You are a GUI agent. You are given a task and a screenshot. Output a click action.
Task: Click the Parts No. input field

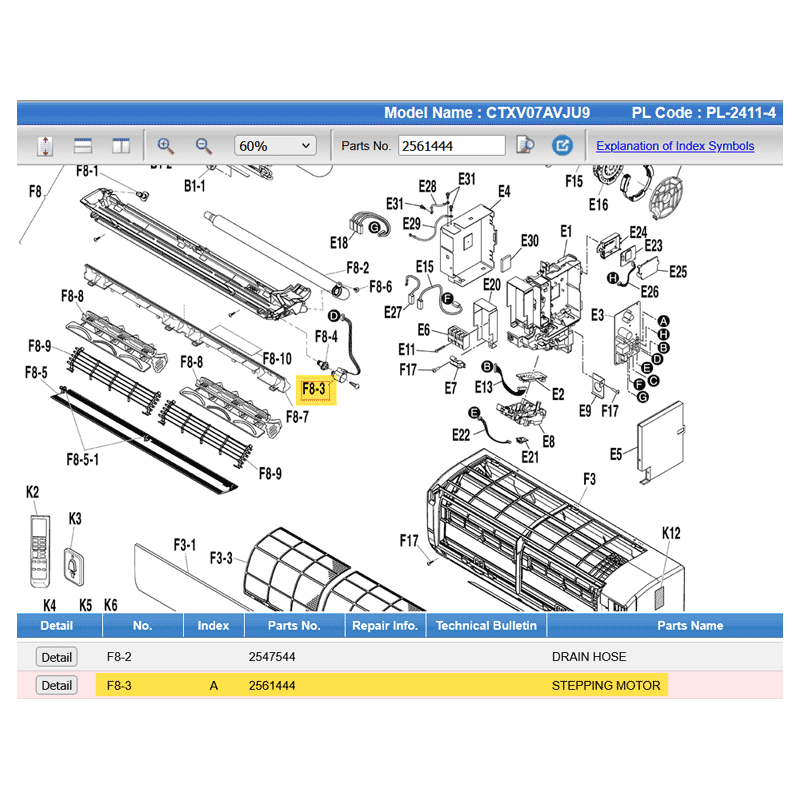click(451, 146)
